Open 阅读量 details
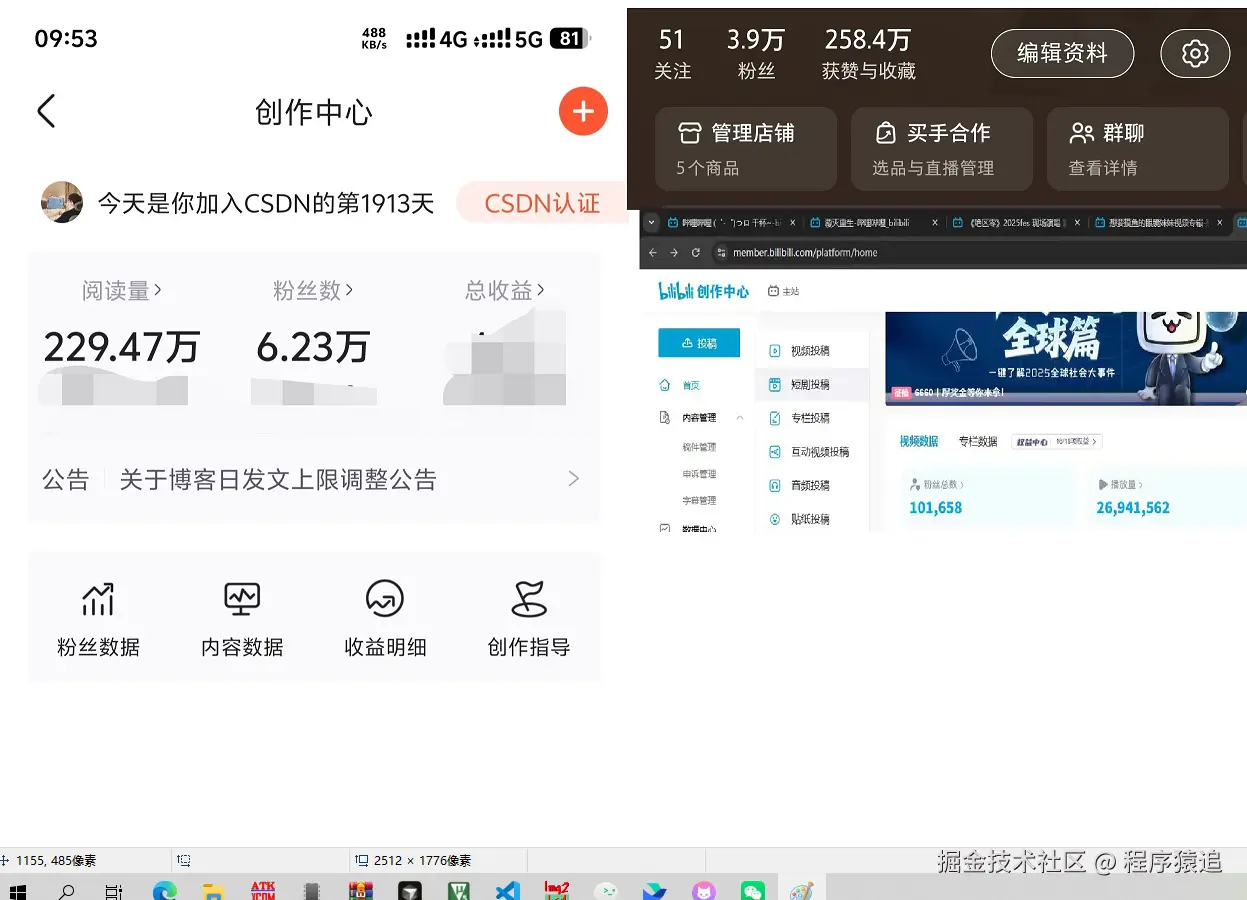 click(x=122, y=291)
